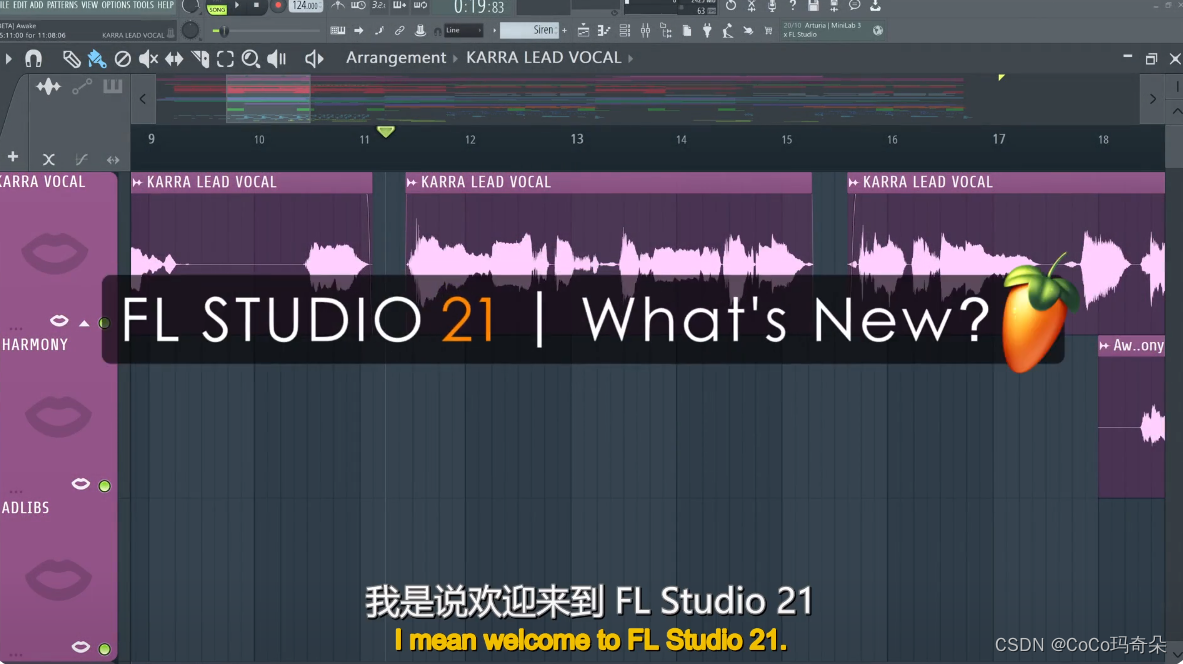The image size is (1183, 664).
Task: Select the Paint brush tool
Action: click(x=97, y=58)
